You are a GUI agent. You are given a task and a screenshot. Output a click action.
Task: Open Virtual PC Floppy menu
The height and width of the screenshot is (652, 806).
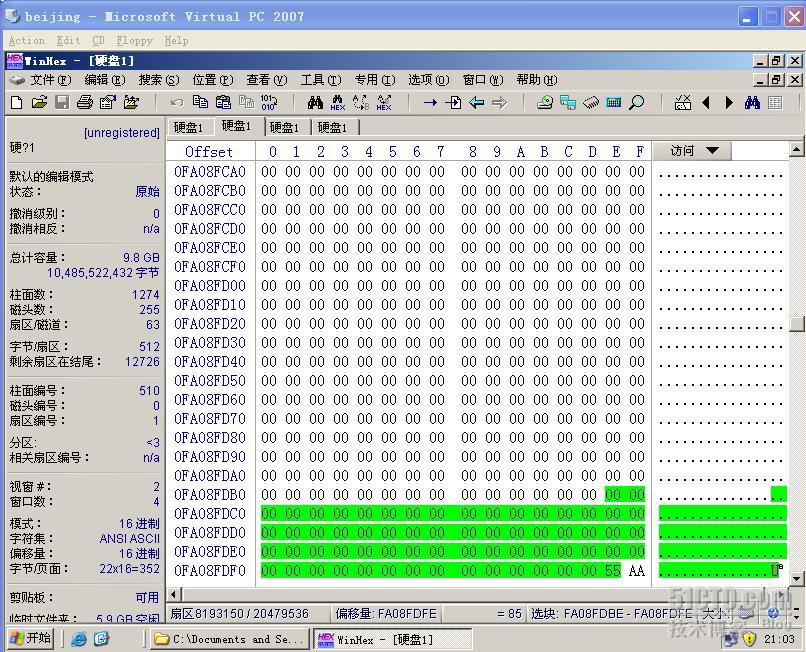[x=135, y=40]
